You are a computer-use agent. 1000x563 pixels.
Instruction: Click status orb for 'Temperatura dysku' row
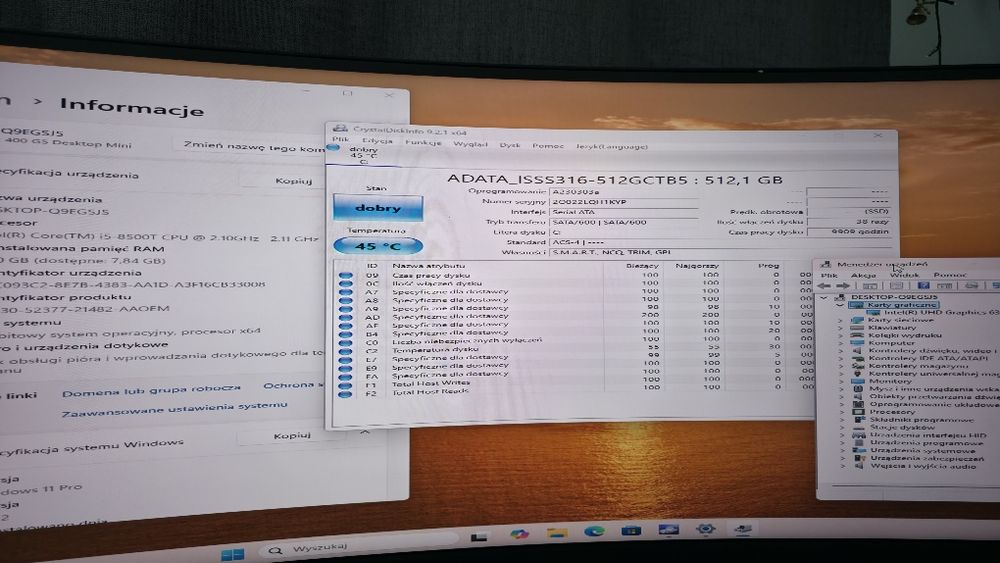tap(345, 351)
